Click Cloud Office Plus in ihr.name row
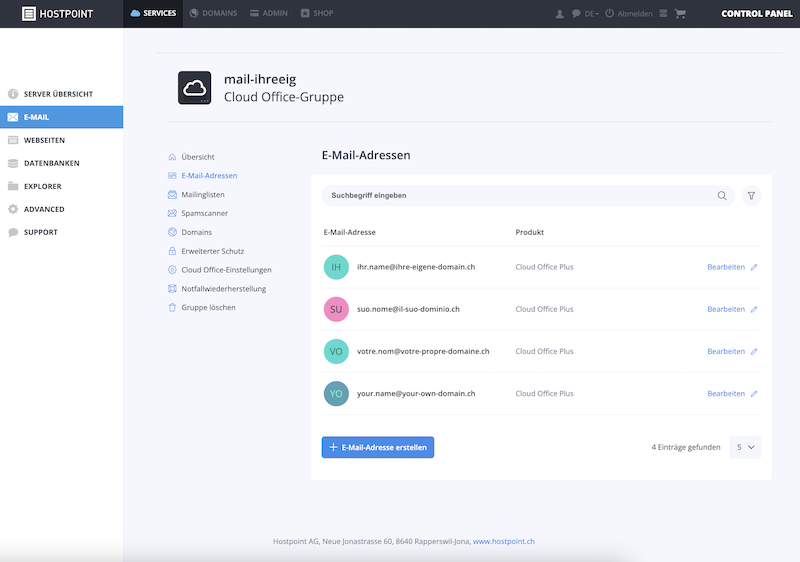Screen dimensions: 800x562 coord(544,267)
